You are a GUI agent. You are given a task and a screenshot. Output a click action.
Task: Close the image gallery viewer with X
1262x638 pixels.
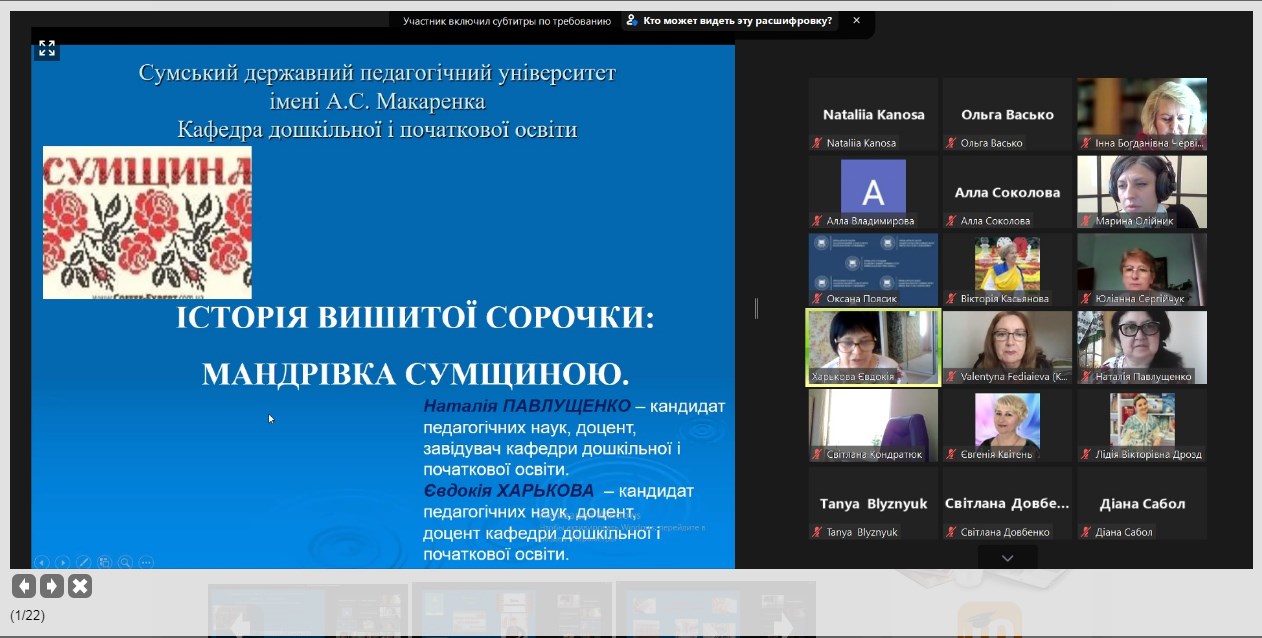[x=80, y=586]
